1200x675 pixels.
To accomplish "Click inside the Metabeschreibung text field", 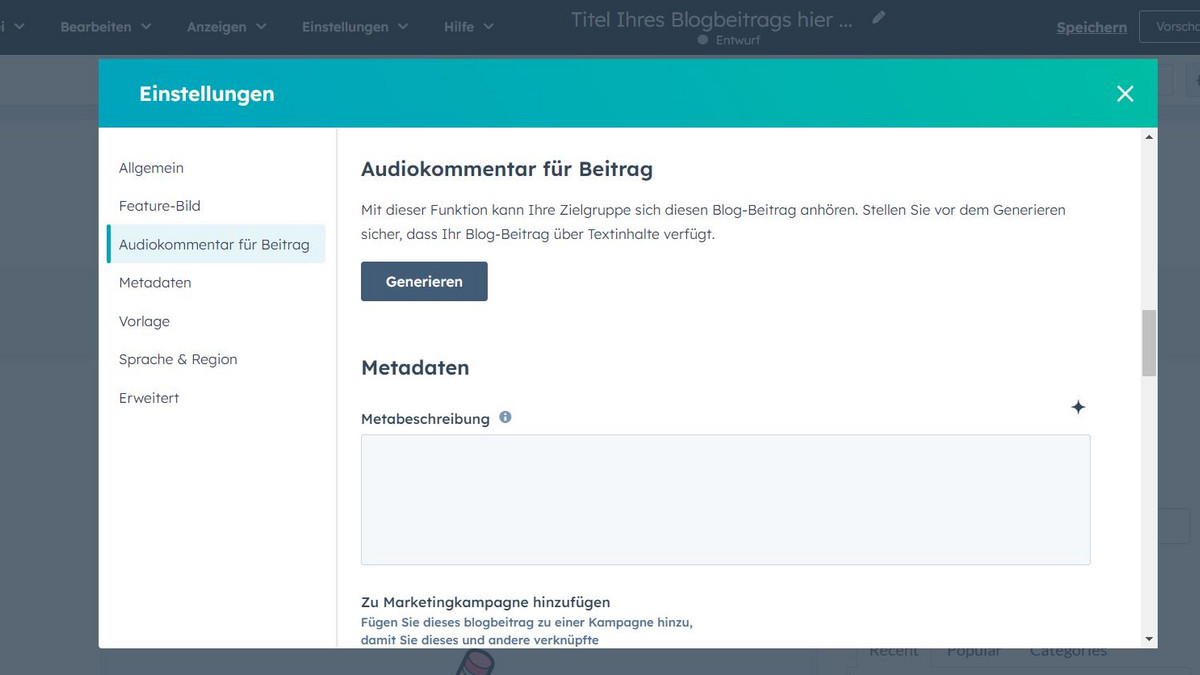I will tap(725, 499).
